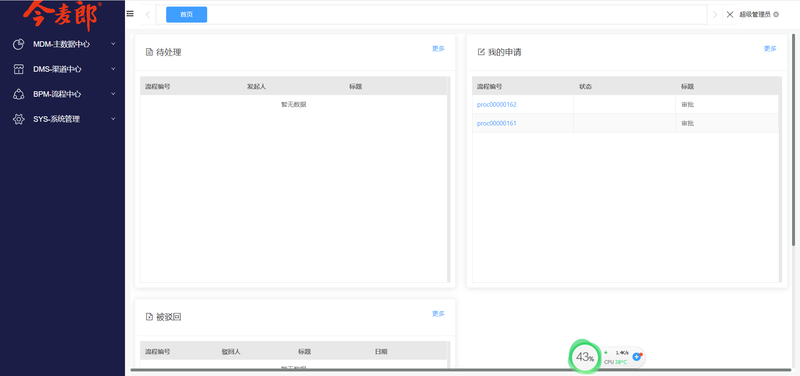
Task: Expand the BPM-流程中心 chevron
Action: pos(113,94)
